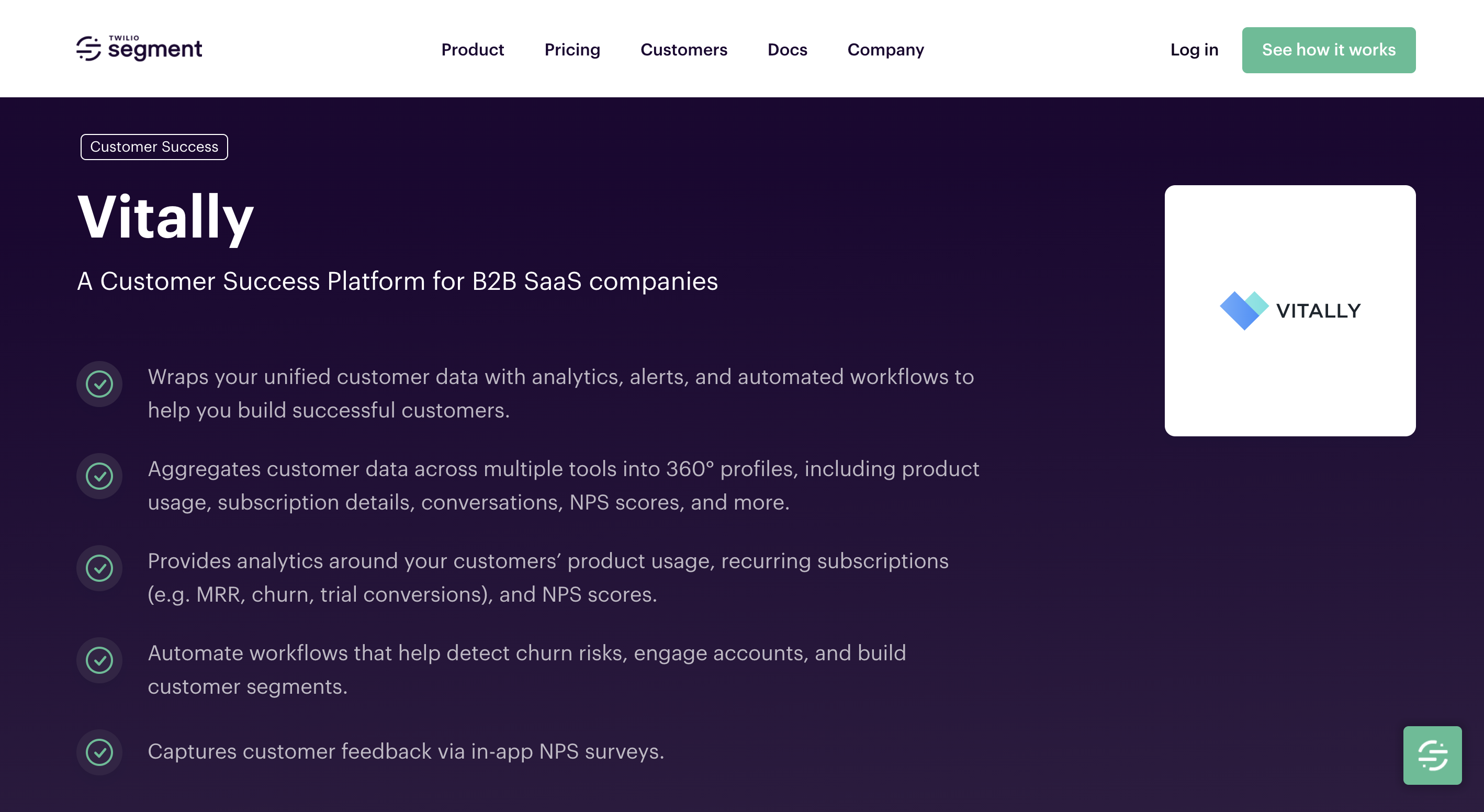Go to the Pricing page
Viewport: 1484px width, 812px height.
click(572, 50)
